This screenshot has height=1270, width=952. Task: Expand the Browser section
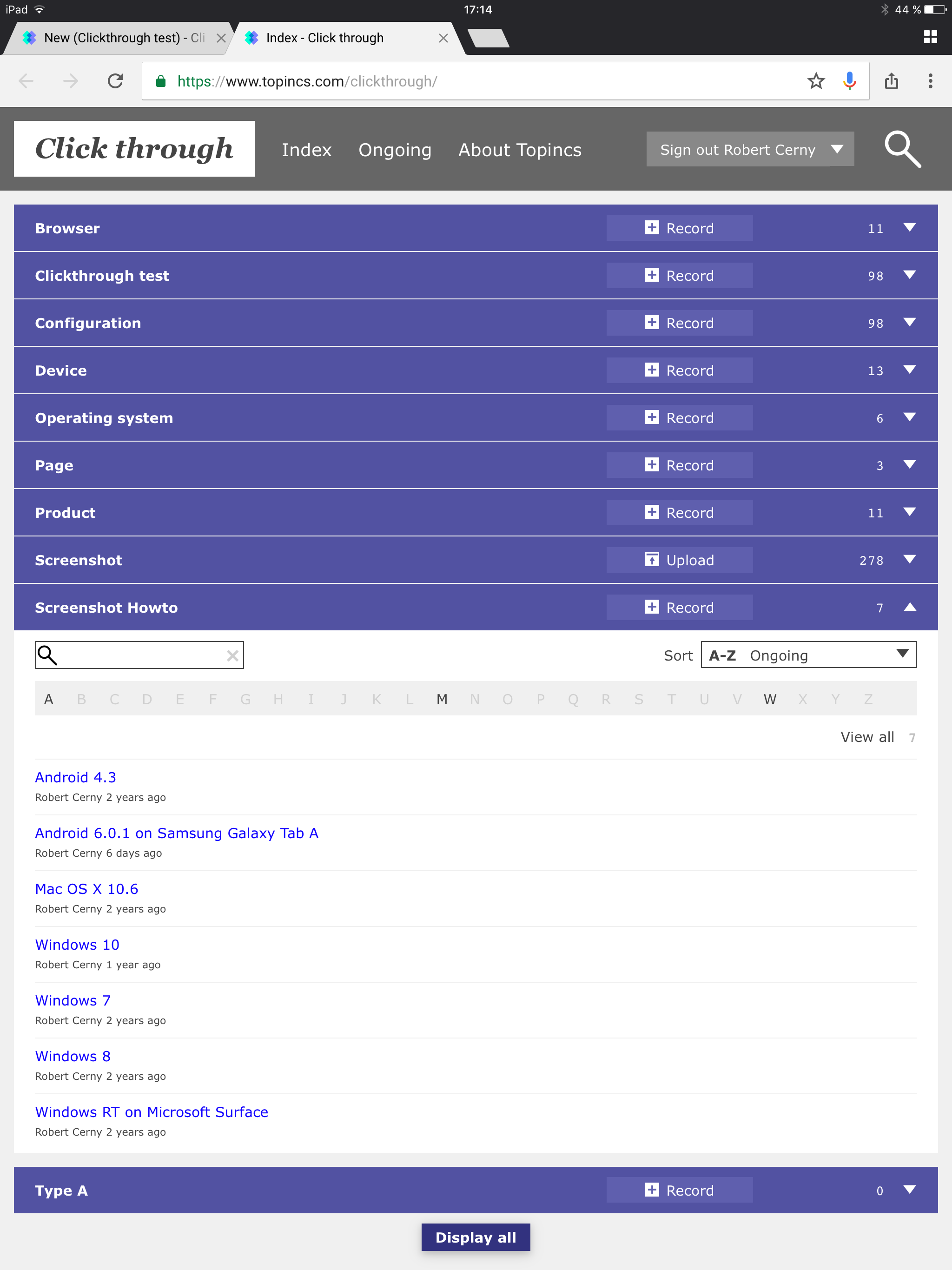pyautogui.click(x=910, y=228)
